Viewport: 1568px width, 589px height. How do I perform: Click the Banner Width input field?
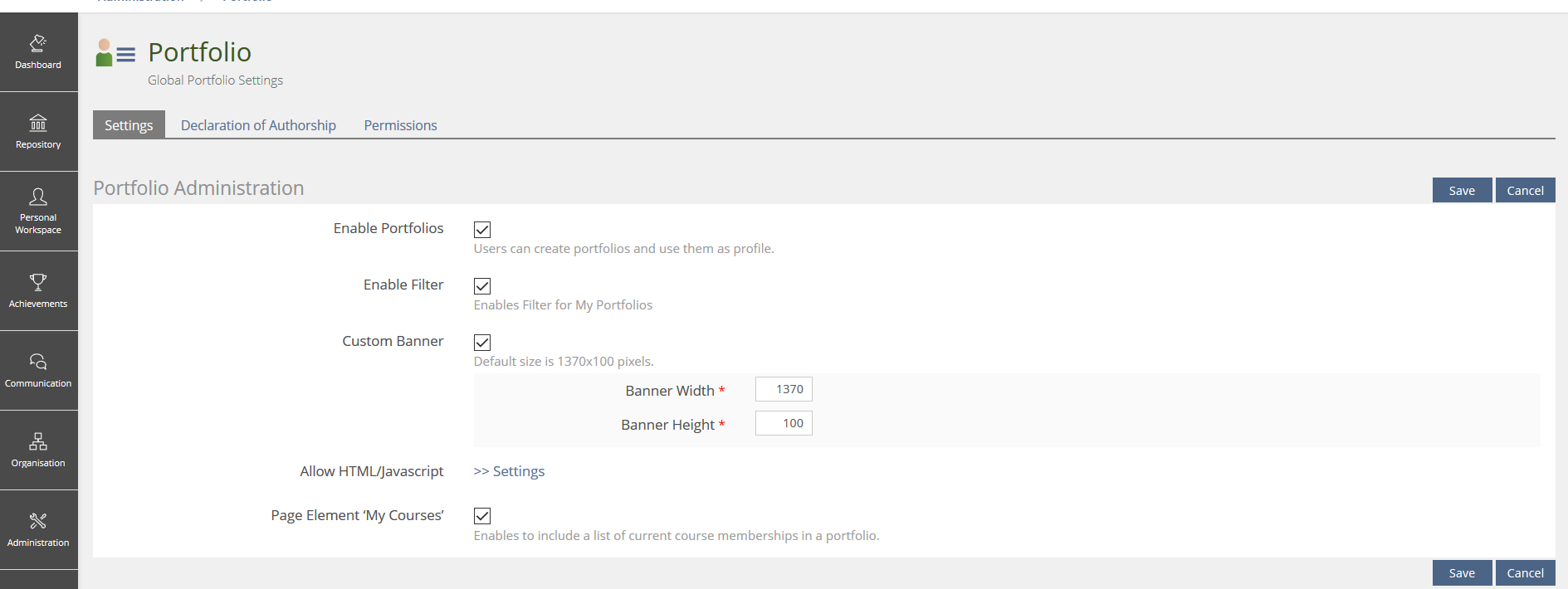pos(784,389)
